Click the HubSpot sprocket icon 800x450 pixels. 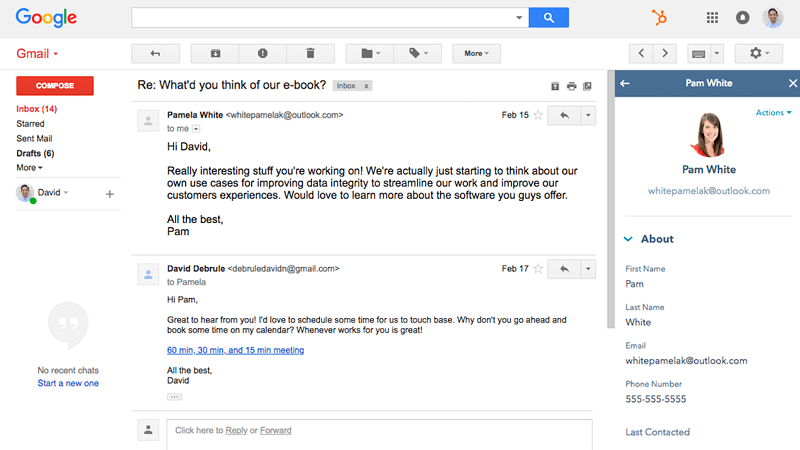click(x=659, y=18)
